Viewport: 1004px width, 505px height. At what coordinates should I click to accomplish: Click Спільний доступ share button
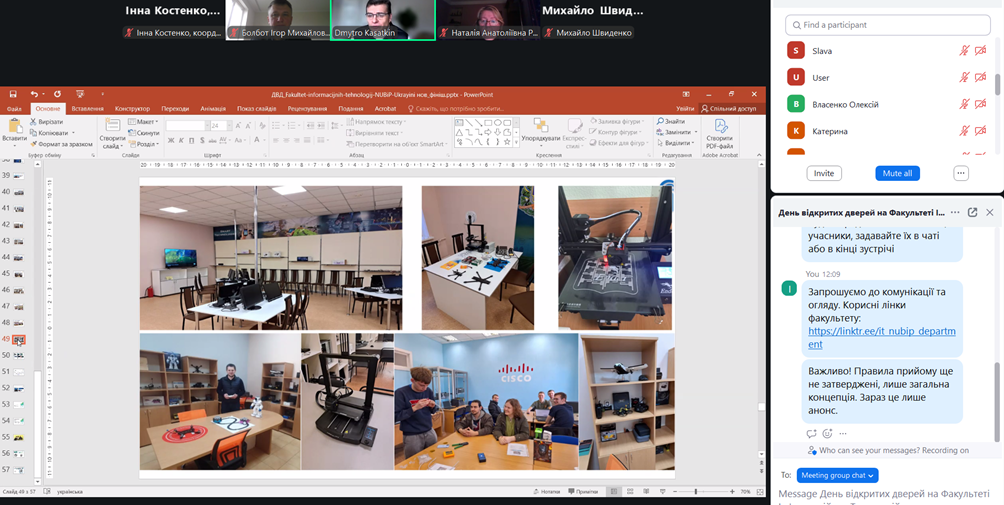point(731,109)
